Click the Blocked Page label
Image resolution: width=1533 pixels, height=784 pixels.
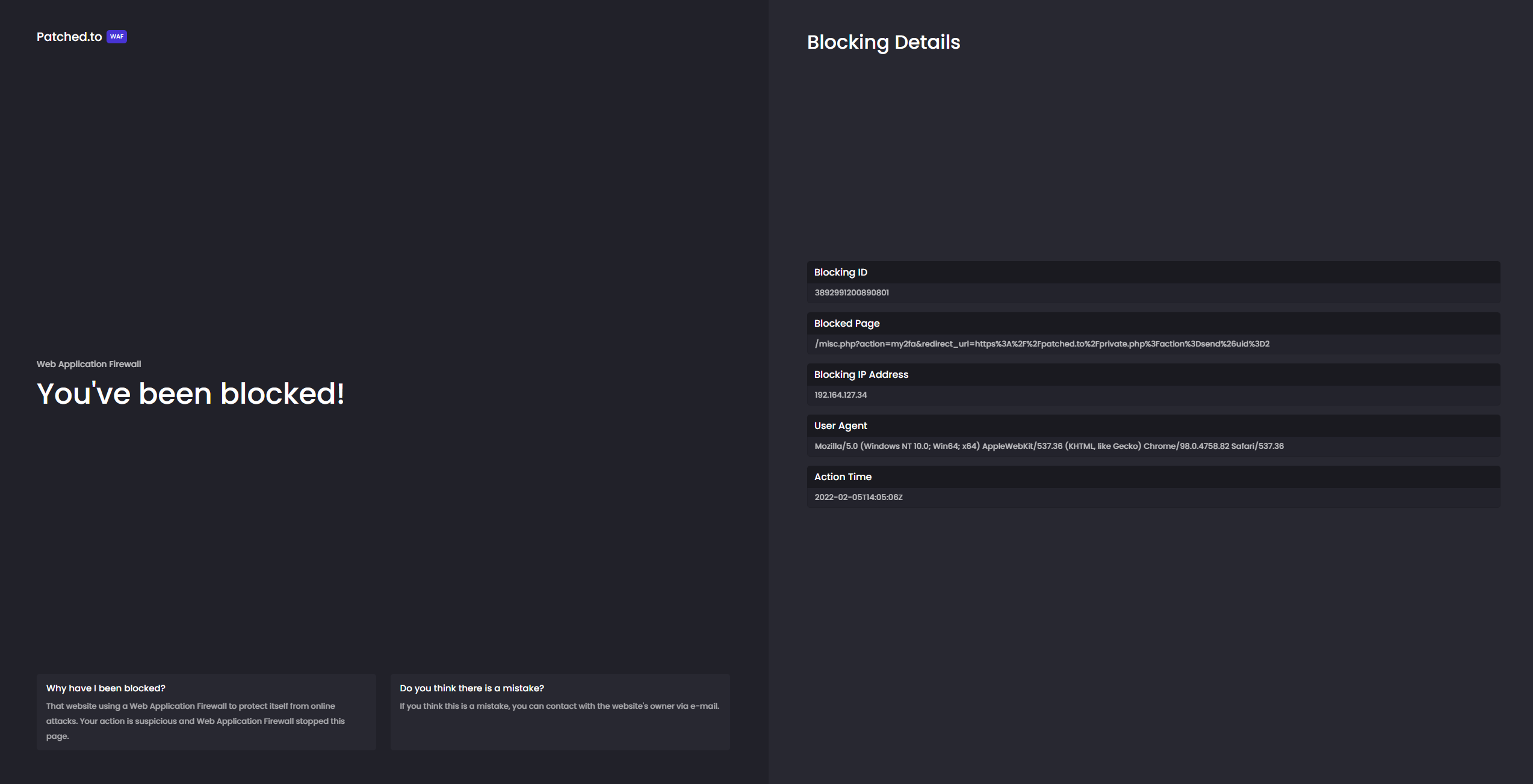[846, 324]
